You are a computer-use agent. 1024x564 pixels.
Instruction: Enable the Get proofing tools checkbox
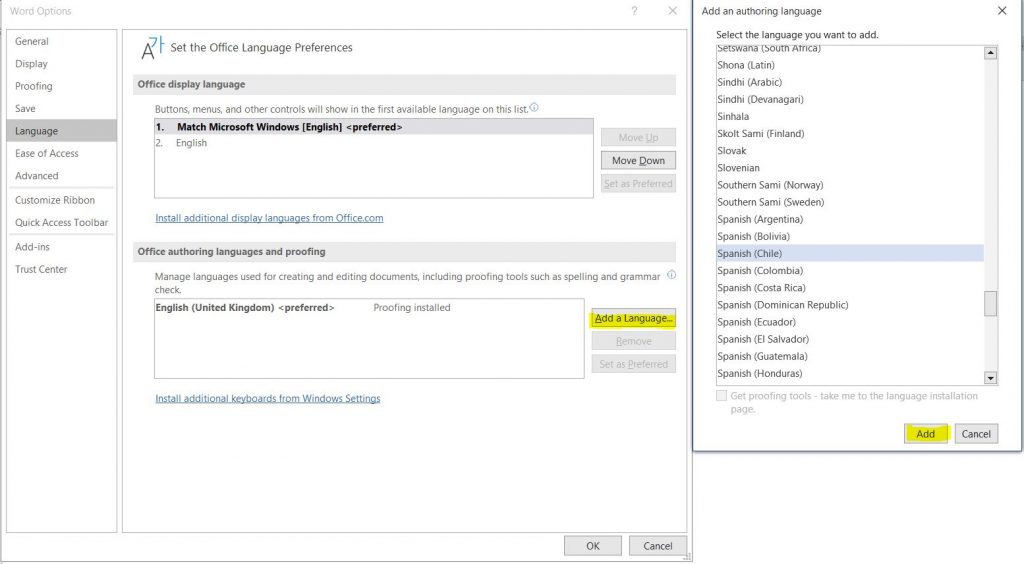(x=722, y=396)
